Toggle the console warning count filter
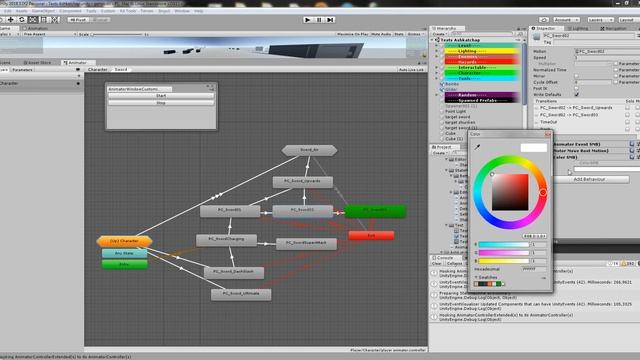Image resolution: width=640 pixels, height=360 pixels. click(628, 264)
